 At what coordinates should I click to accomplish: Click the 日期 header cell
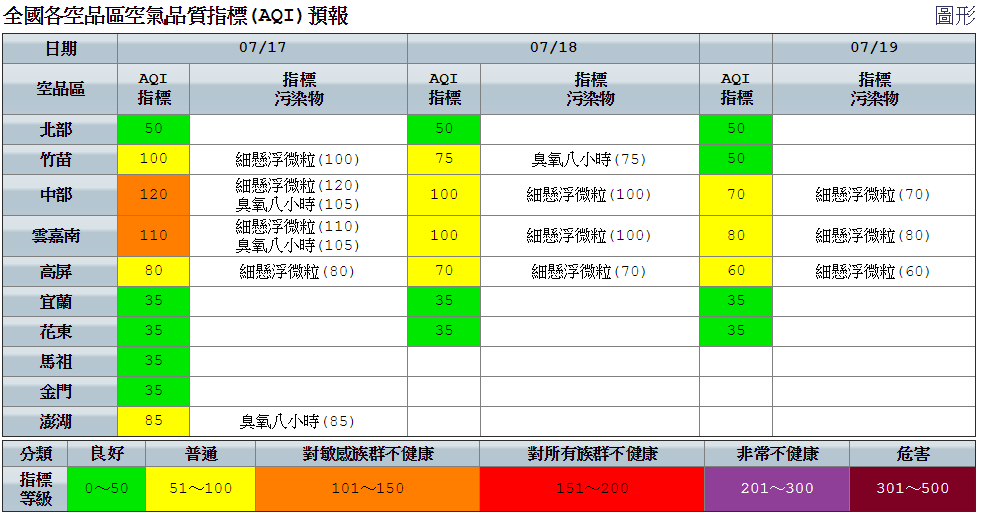[60, 48]
